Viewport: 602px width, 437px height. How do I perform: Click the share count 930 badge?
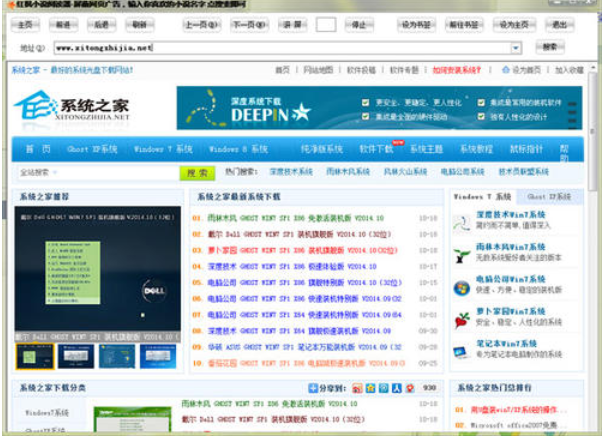point(429,388)
